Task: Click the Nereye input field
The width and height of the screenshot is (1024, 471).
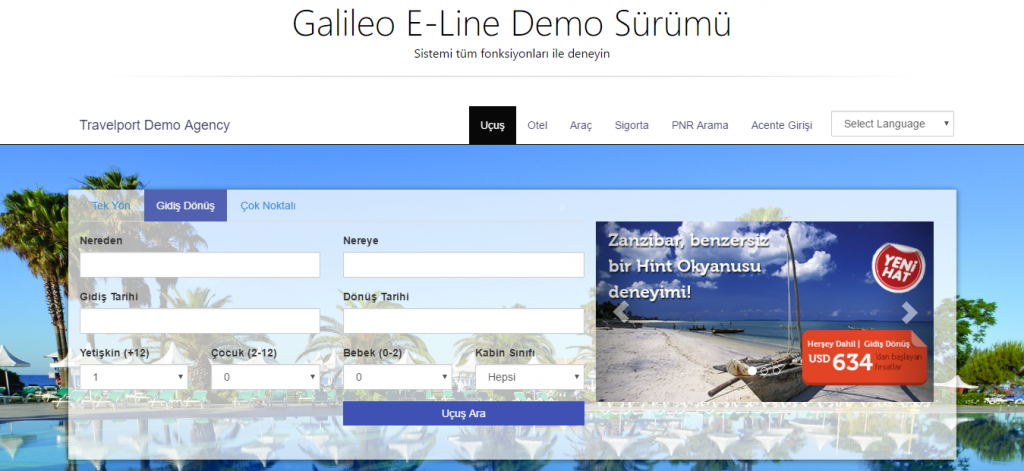Action: (x=464, y=265)
